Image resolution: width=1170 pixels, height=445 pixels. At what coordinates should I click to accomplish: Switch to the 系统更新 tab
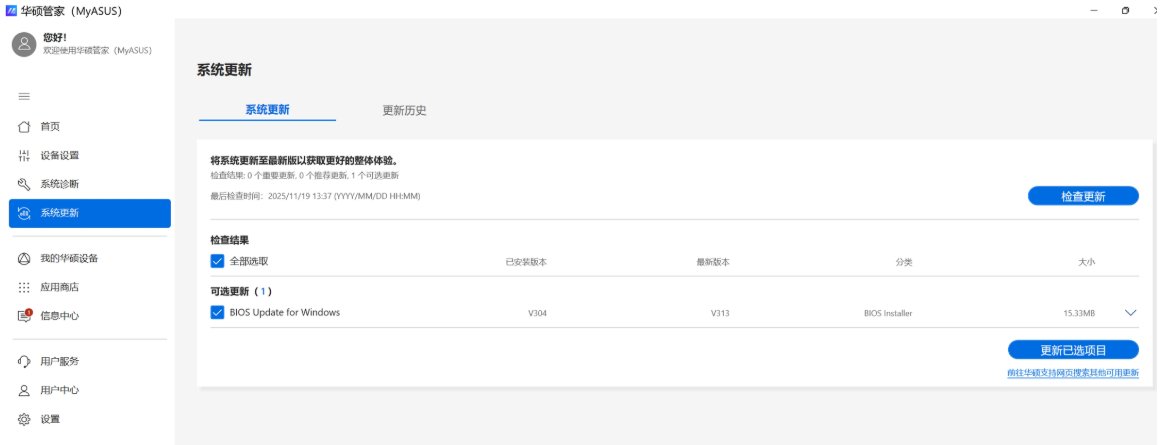[267, 110]
